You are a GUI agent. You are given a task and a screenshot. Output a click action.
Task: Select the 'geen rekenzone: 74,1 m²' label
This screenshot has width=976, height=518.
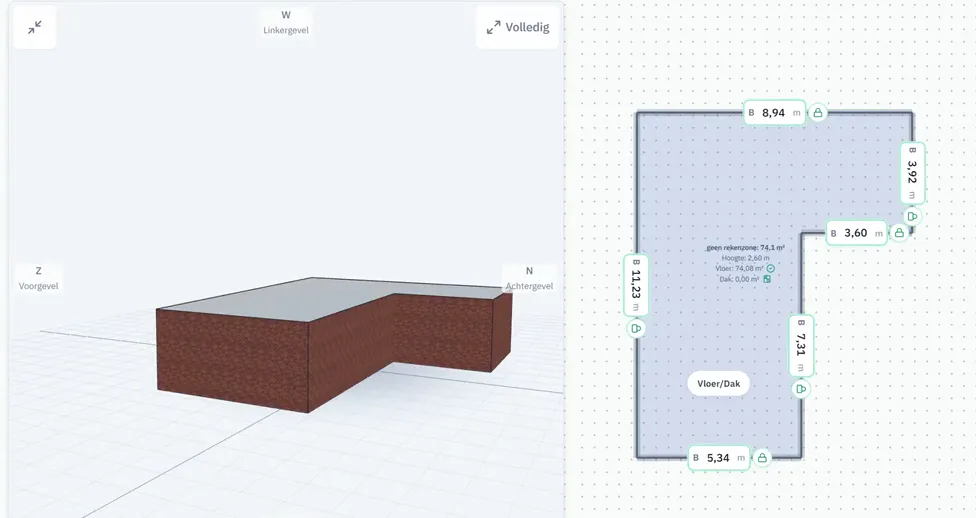(x=745, y=248)
